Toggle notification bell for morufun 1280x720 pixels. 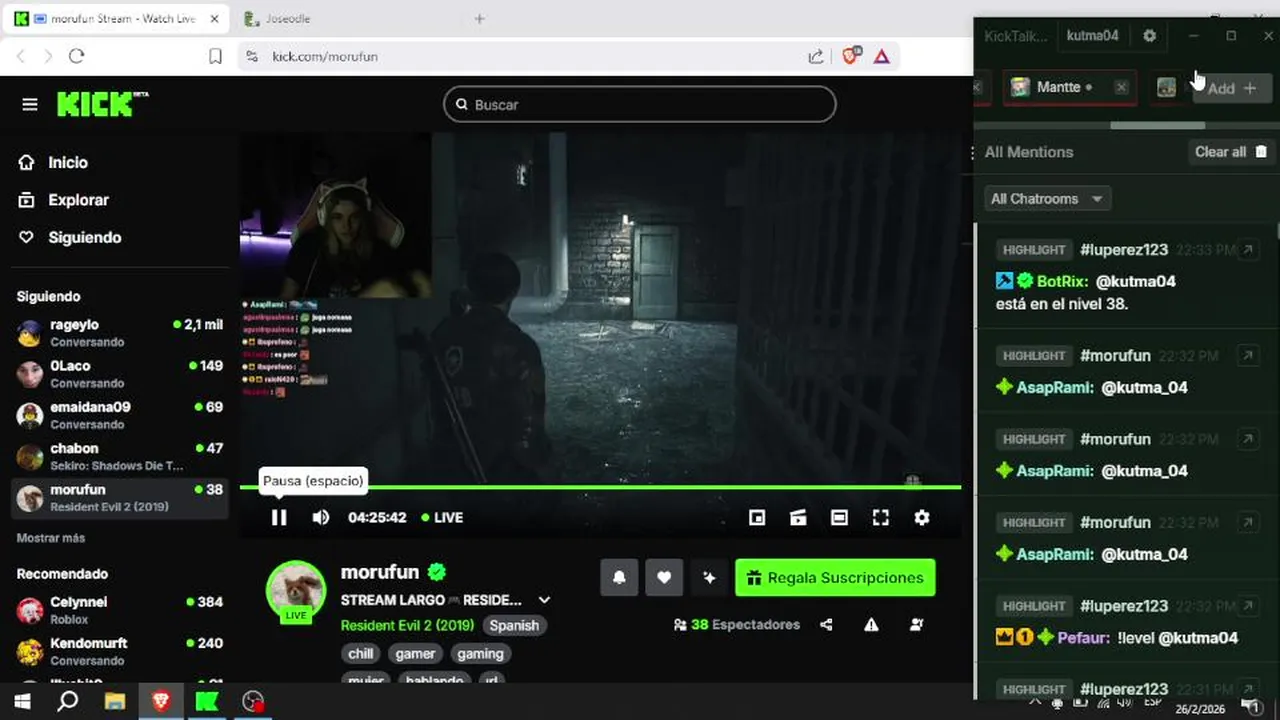619,577
